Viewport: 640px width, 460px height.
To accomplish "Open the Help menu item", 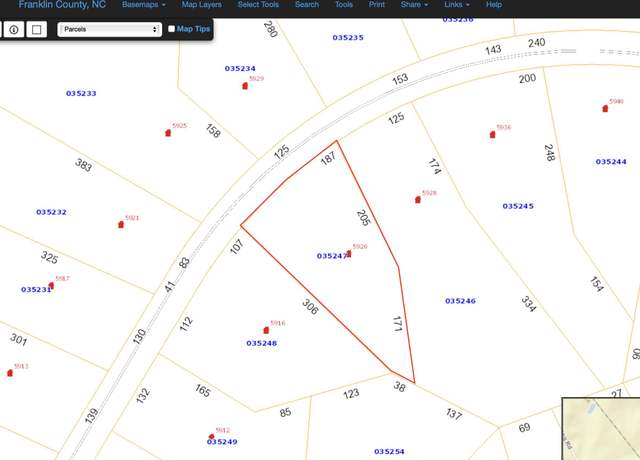I will (x=493, y=5).
